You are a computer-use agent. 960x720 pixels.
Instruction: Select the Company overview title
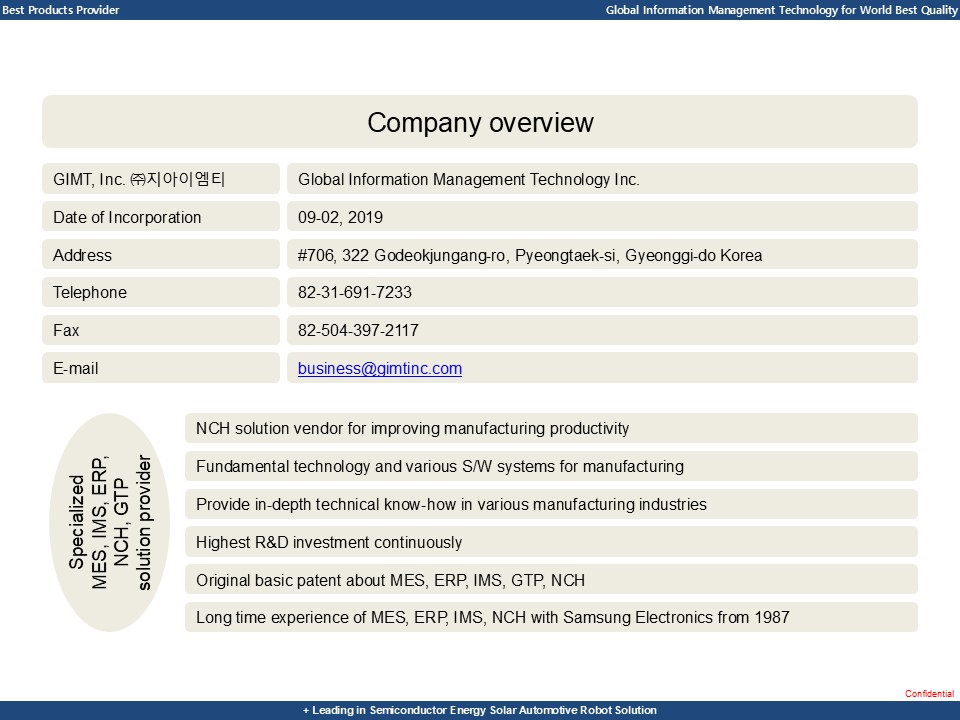[x=480, y=122]
